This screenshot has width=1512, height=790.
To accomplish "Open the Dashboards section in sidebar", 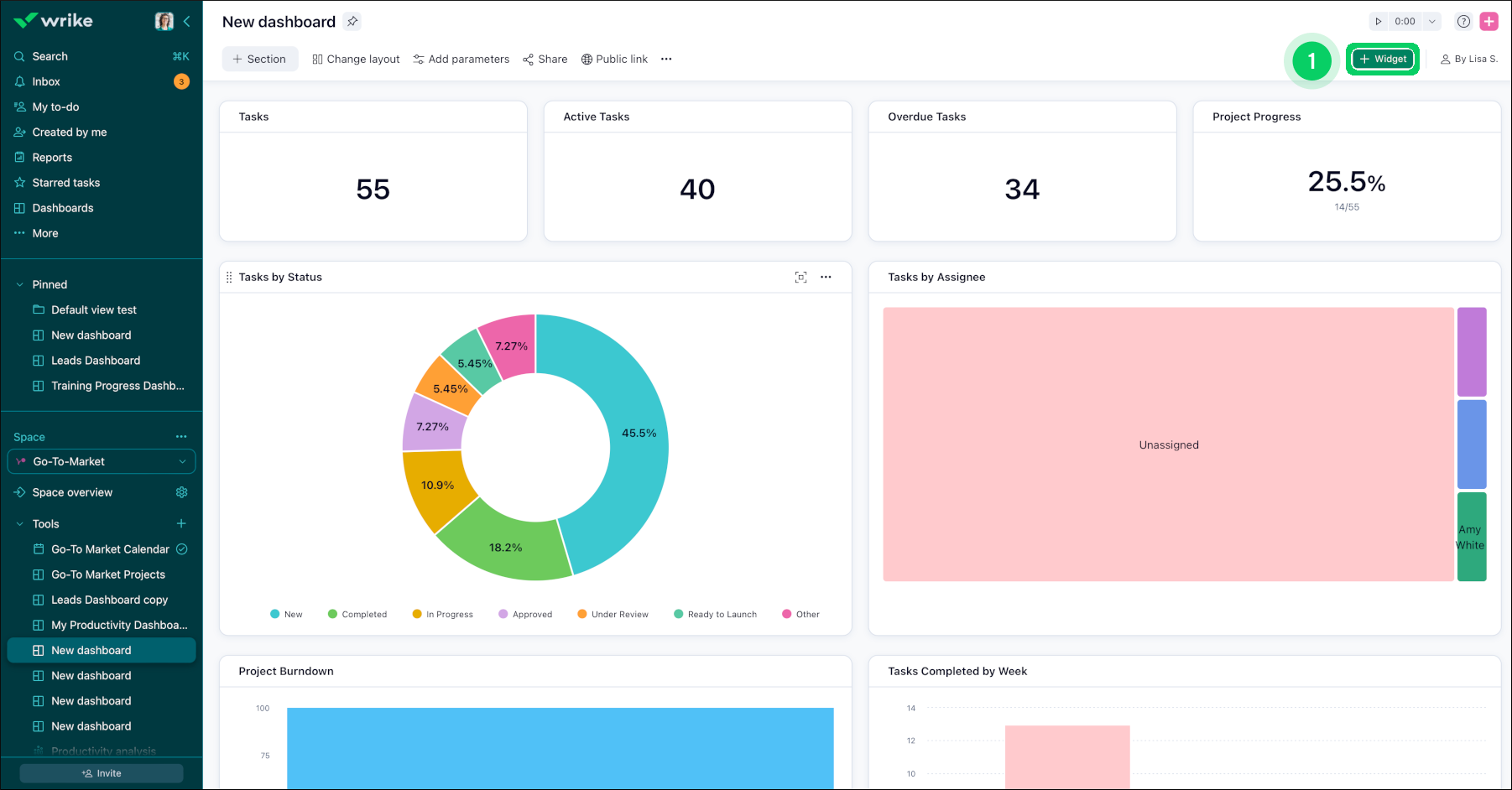I will pos(62,208).
